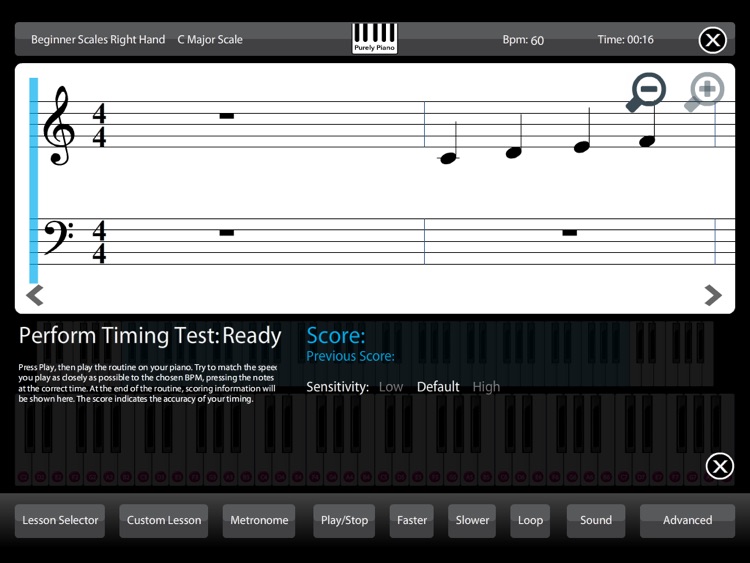Click the Bpm: 60 display
This screenshot has width=750, height=563.
pyautogui.click(x=523, y=40)
